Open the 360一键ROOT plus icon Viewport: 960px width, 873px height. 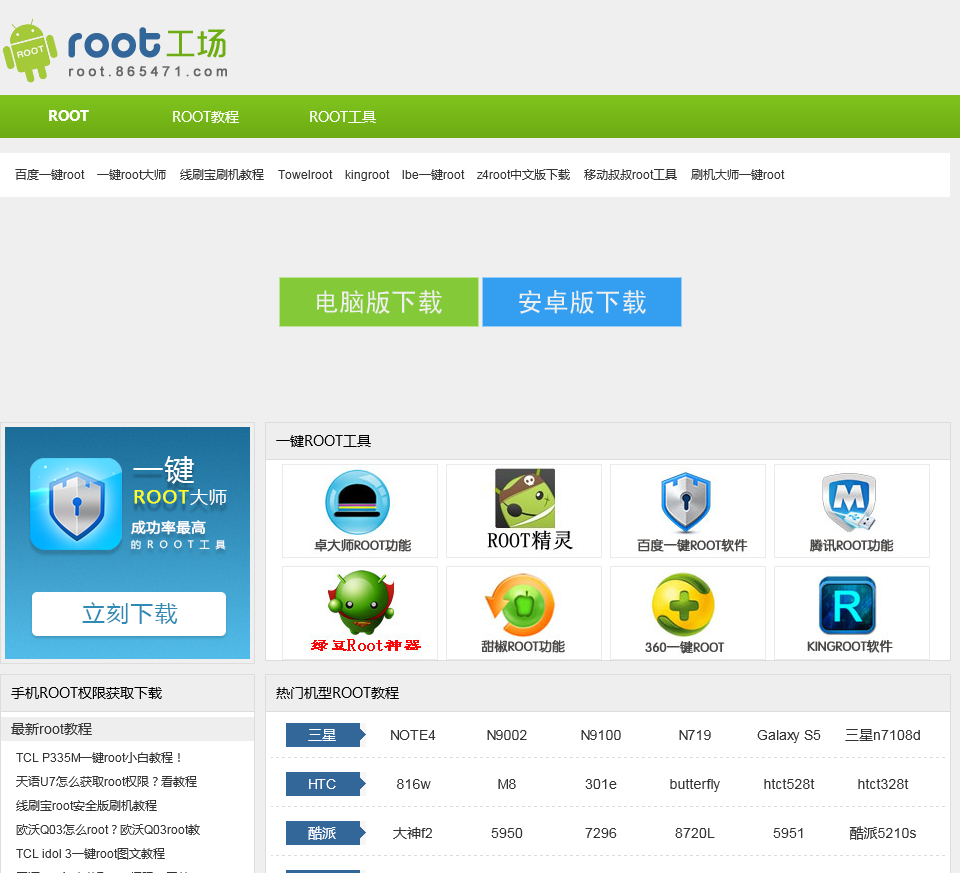[683, 605]
